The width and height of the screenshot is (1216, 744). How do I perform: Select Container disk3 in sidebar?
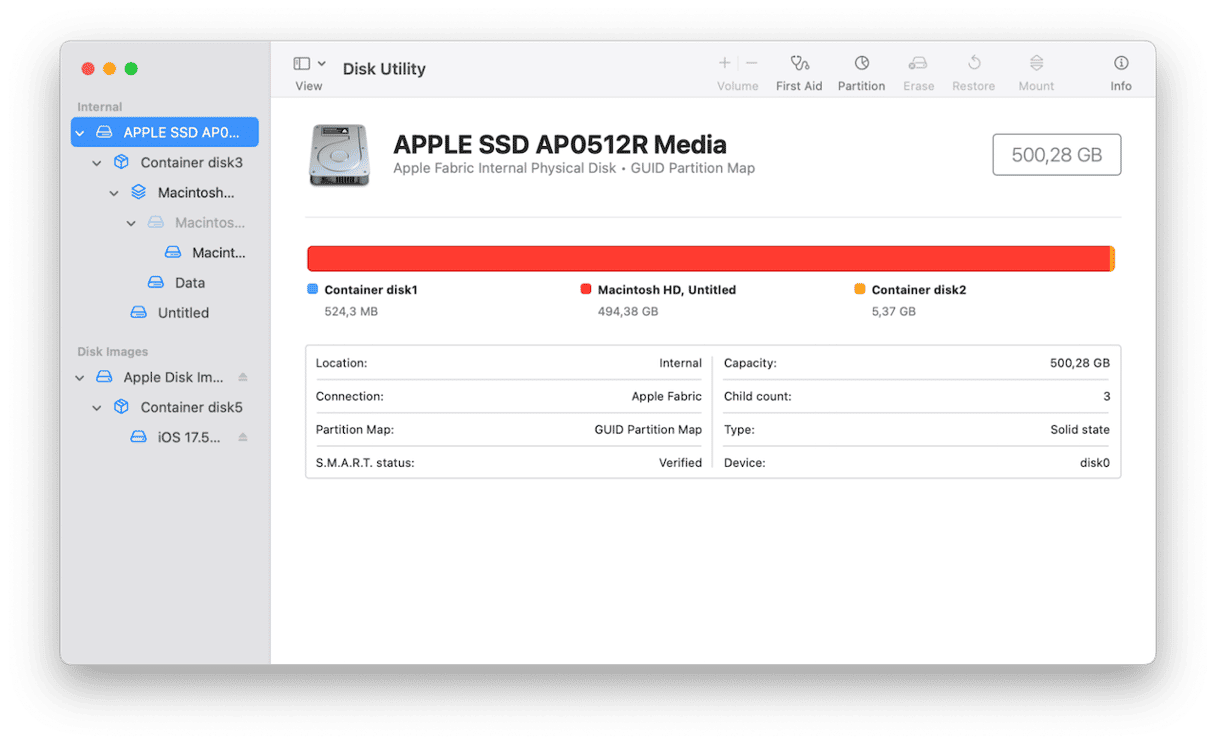point(191,163)
